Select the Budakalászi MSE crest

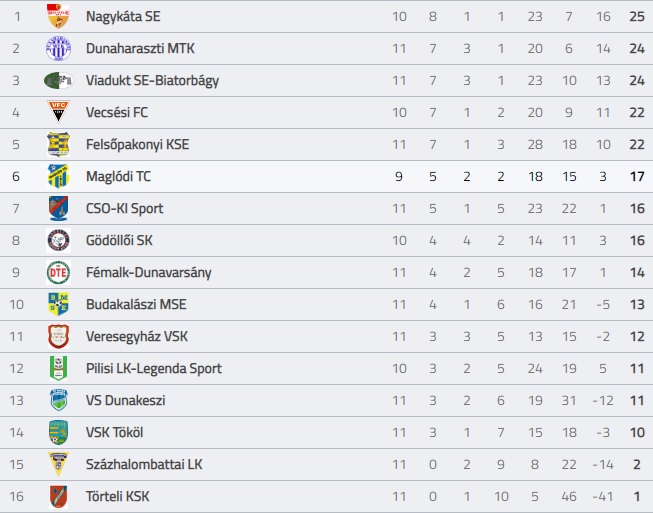[x=58, y=304]
